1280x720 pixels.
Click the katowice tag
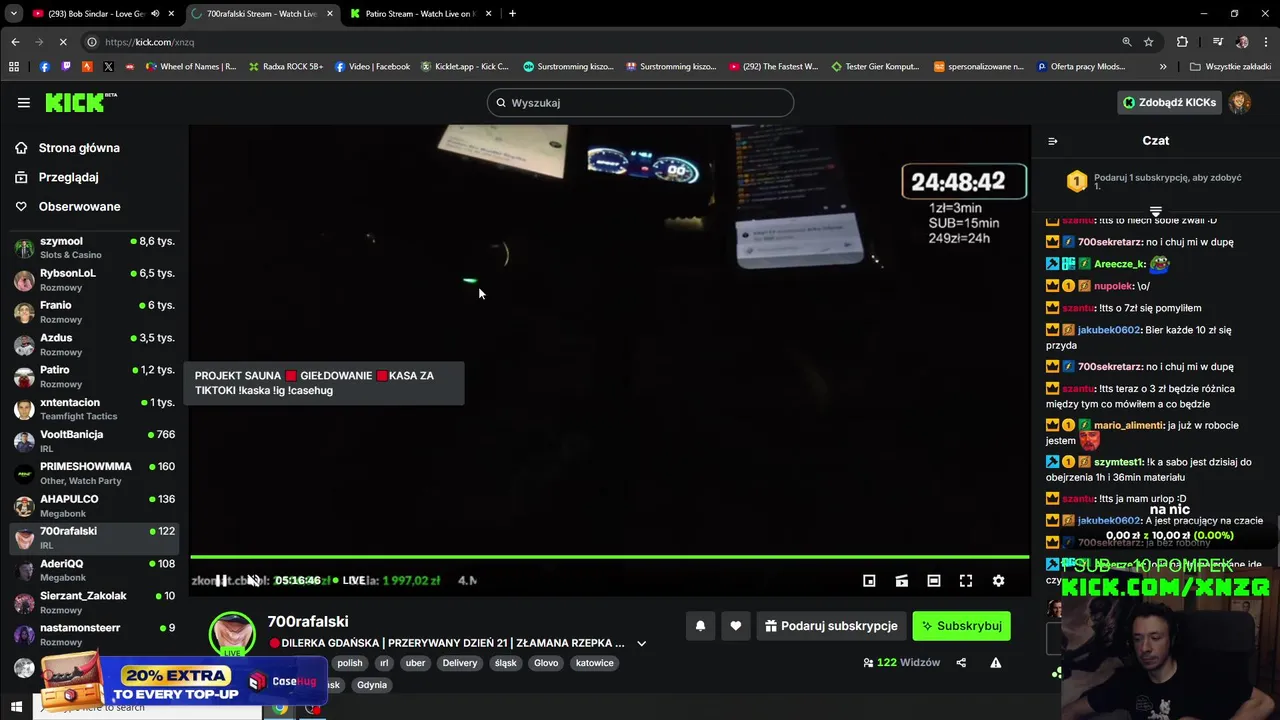[x=595, y=663]
